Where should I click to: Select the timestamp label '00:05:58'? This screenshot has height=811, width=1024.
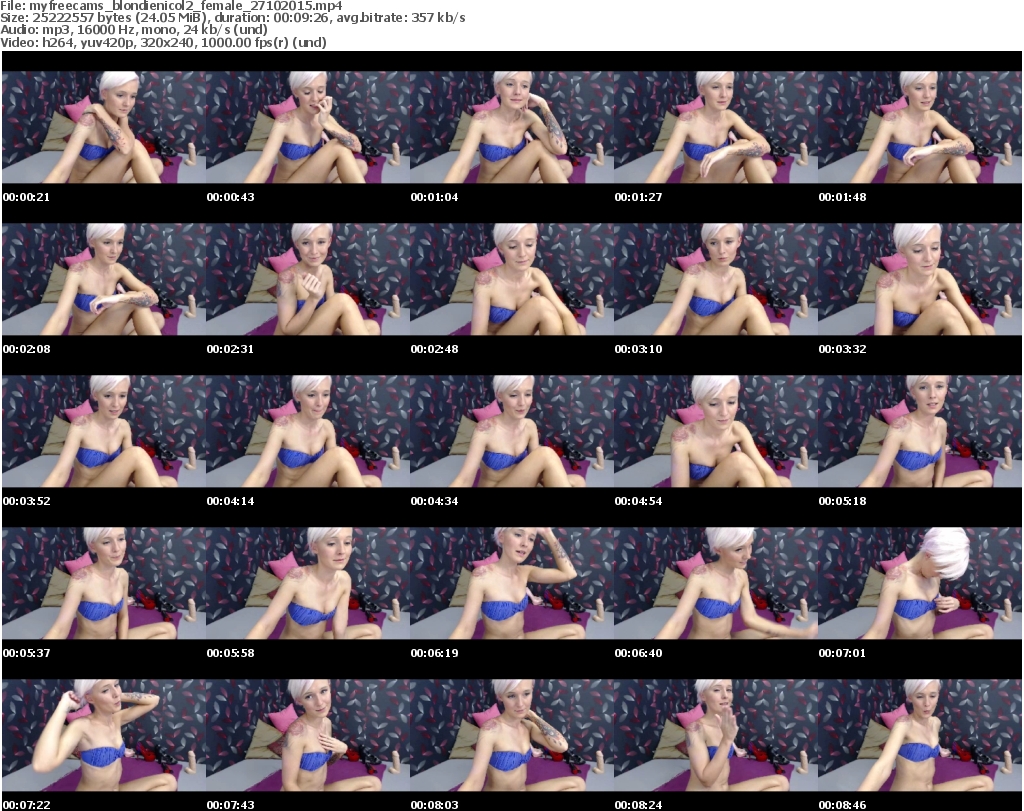pos(231,653)
